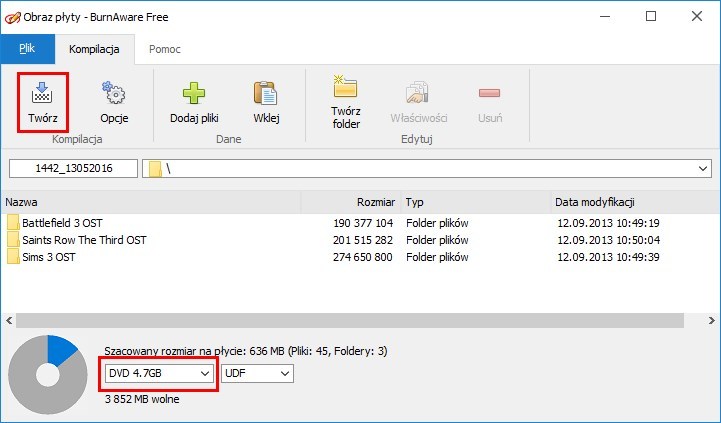Image resolution: width=721 pixels, height=423 pixels.
Task: Click the BurnAware app icon in title bar
Action: point(12,17)
